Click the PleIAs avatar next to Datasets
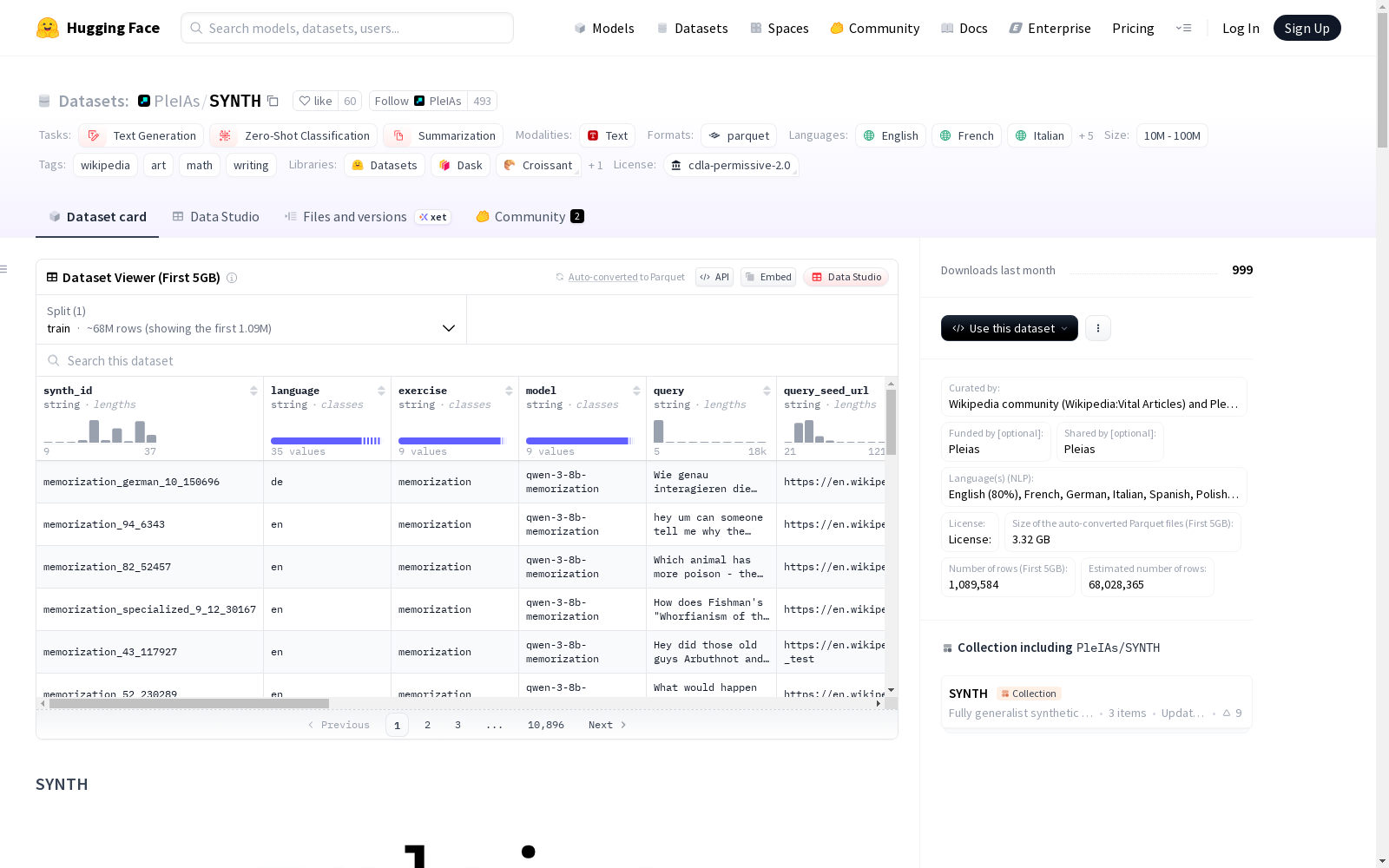The image size is (1389, 868). tap(144, 101)
